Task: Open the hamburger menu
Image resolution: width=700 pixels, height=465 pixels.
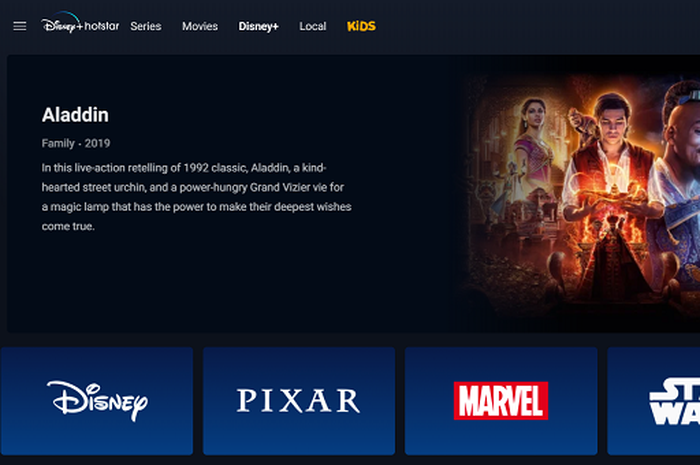Action: (x=20, y=26)
